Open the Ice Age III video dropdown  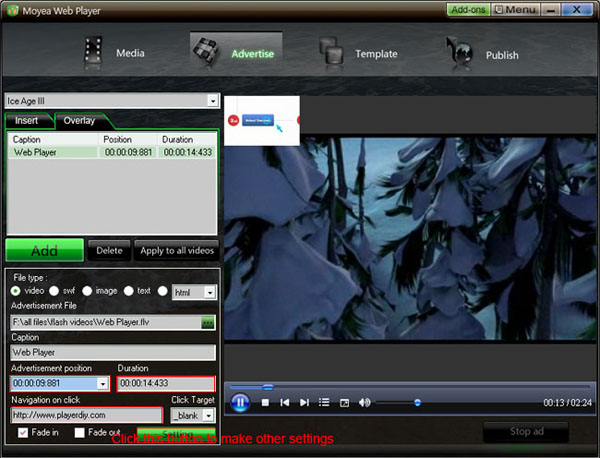tap(213, 101)
